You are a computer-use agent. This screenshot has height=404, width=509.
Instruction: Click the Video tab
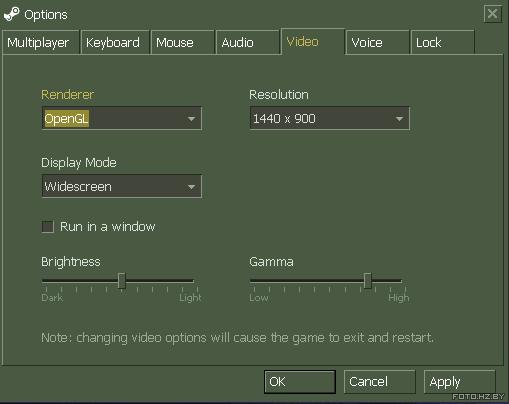[x=313, y=41]
